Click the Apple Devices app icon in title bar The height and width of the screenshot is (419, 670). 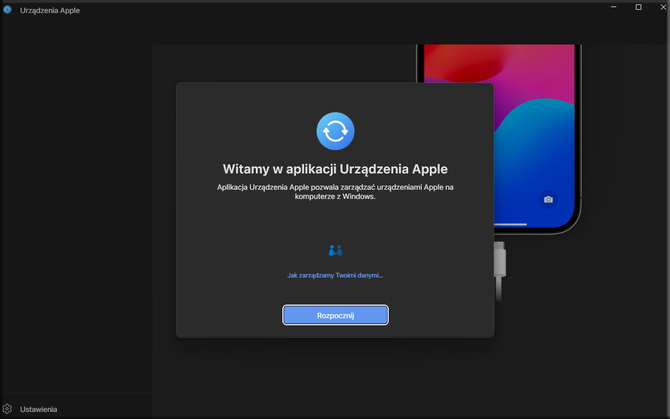pyautogui.click(x=7, y=10)
